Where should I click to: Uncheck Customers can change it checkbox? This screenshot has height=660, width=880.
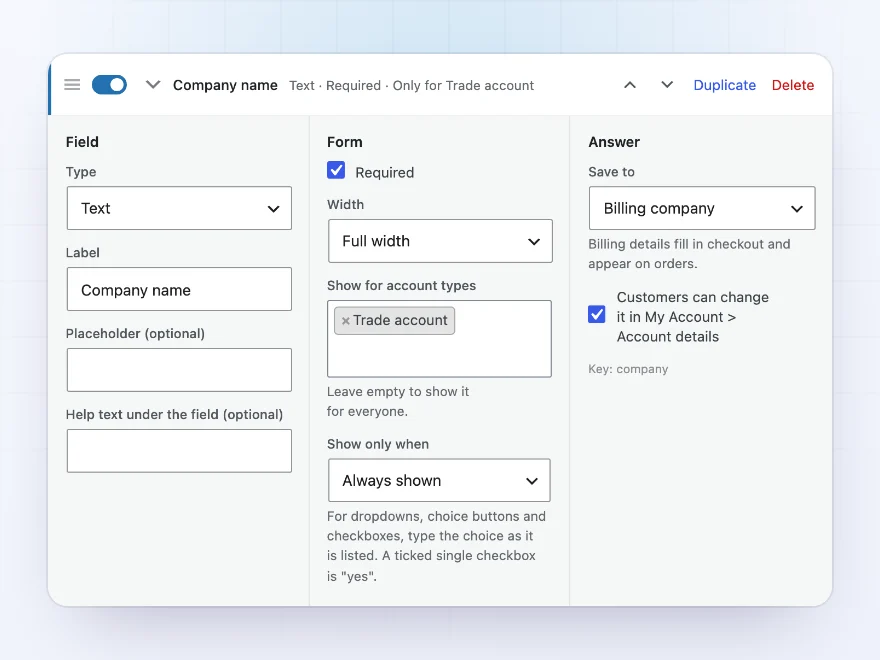pos(597,314)
